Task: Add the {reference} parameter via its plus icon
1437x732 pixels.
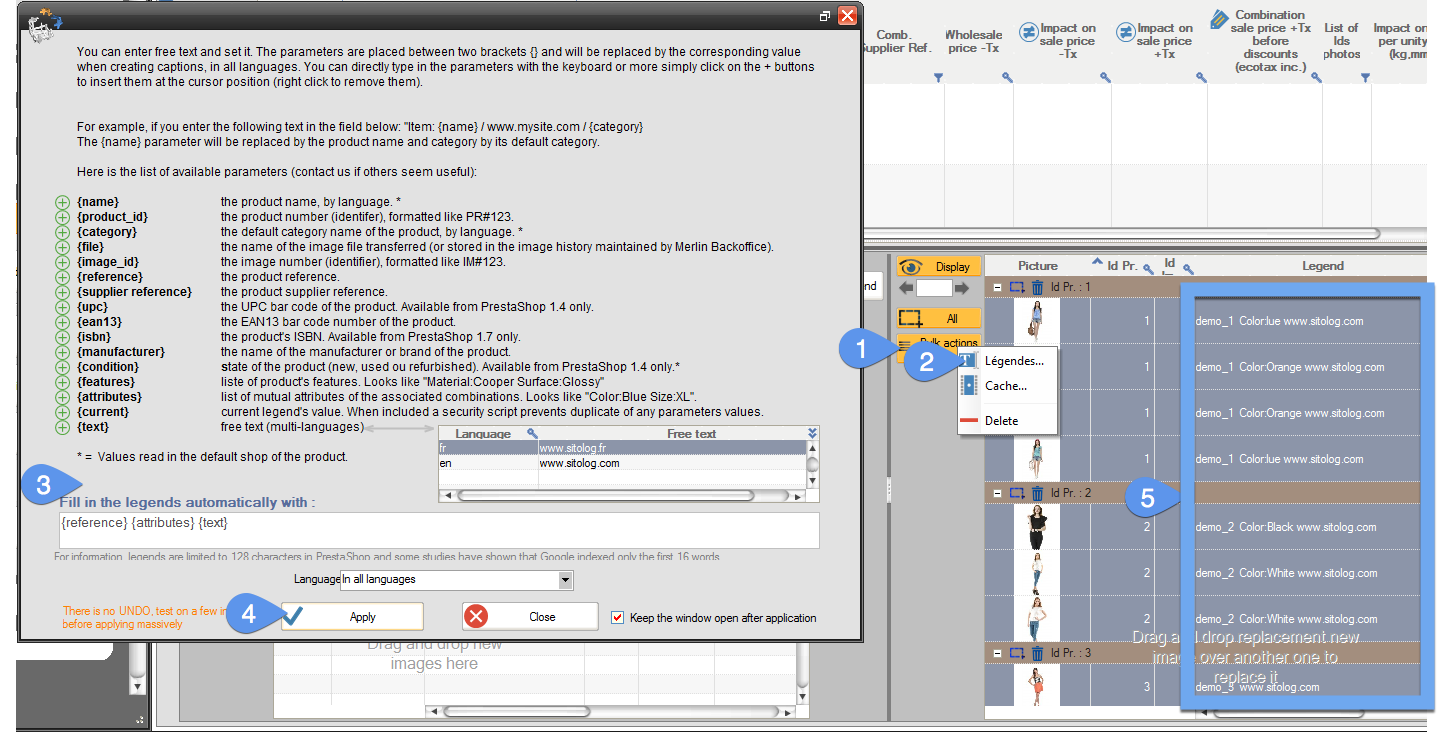Action: pos(62,277)
